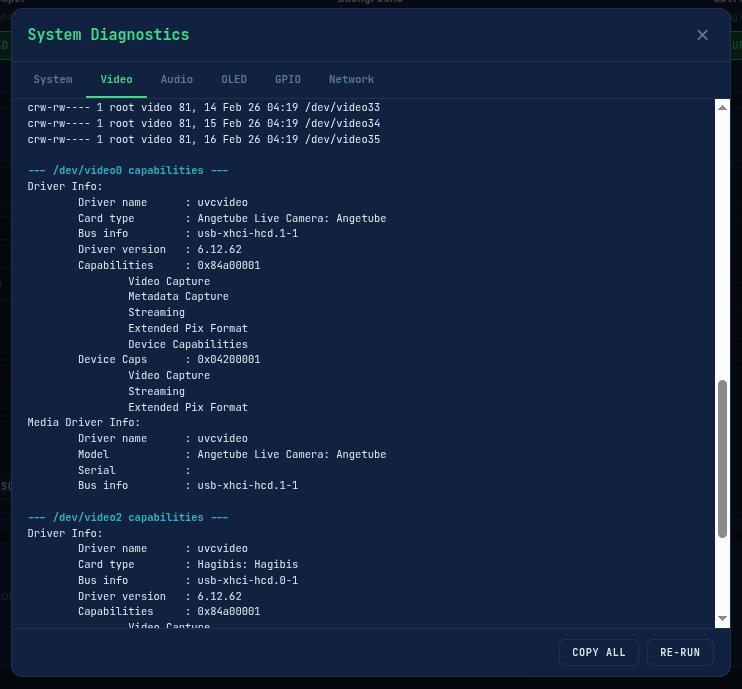This screenshot has height=689, width=742.
Task: Go to the OLED tab
Action: [x=234, y=79]
